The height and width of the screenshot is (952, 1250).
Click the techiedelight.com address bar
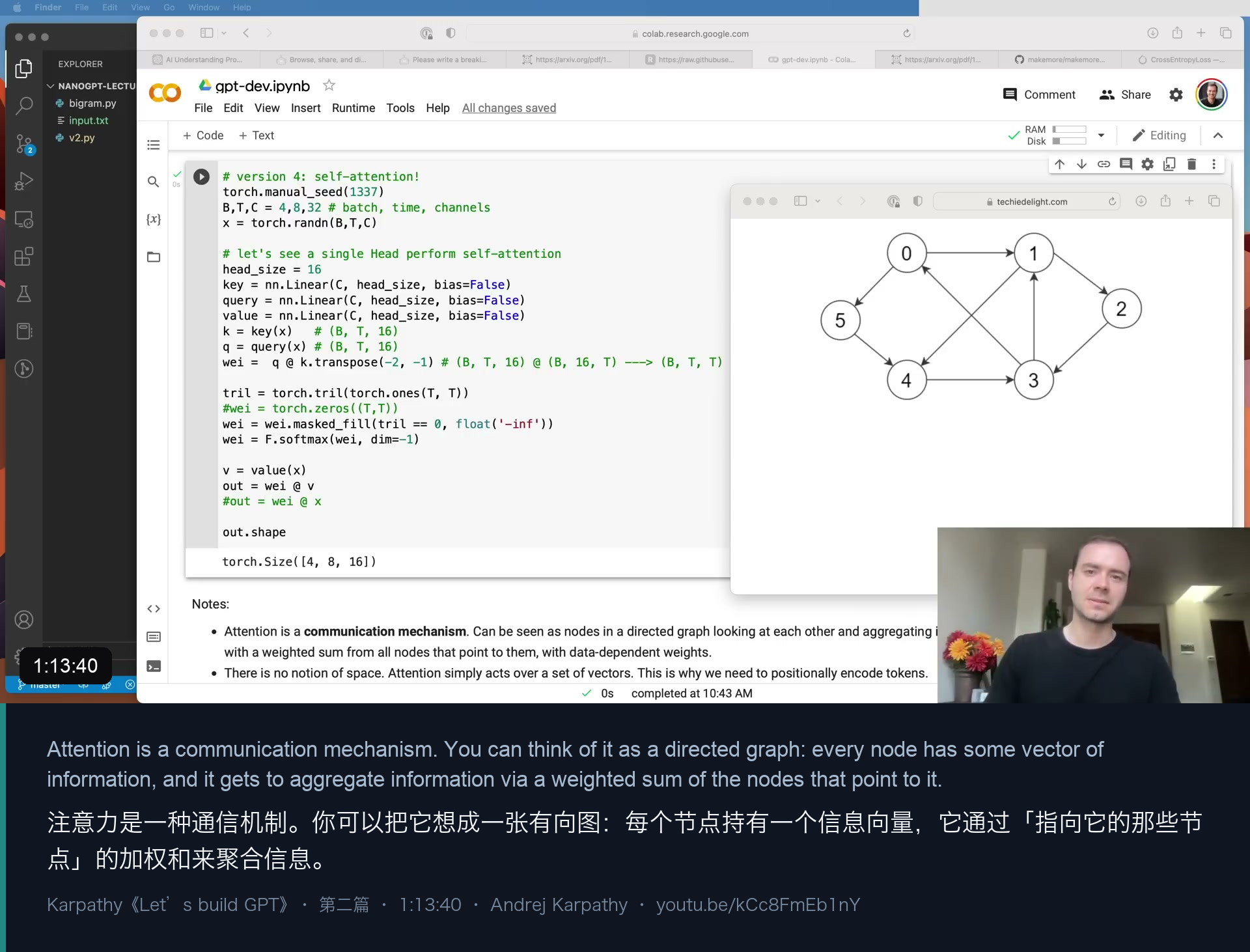pos(1027,201)
